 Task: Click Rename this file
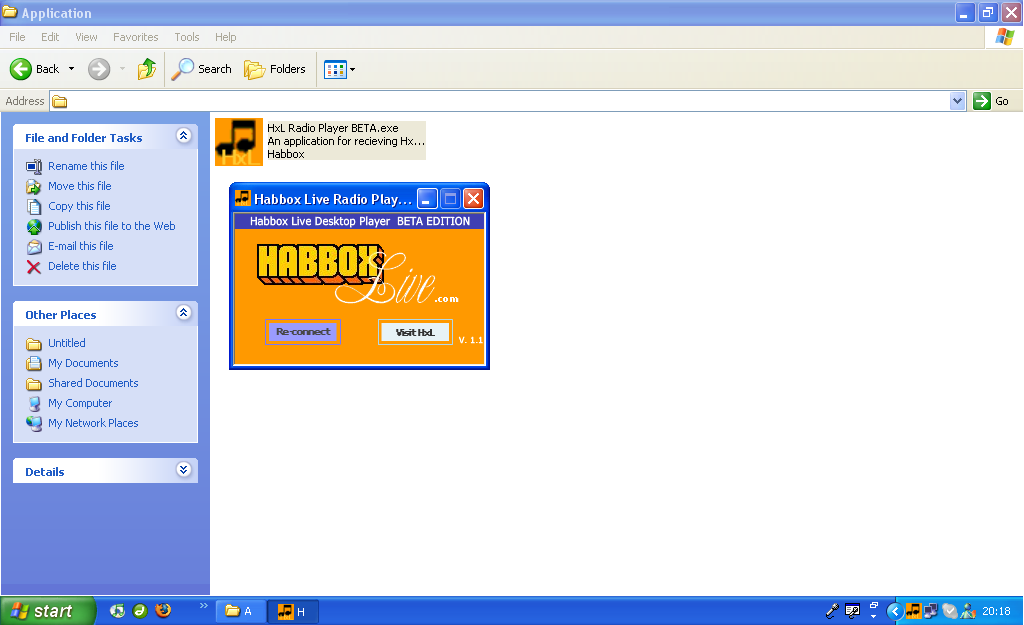pyautogui.click(x=86, y=166)
